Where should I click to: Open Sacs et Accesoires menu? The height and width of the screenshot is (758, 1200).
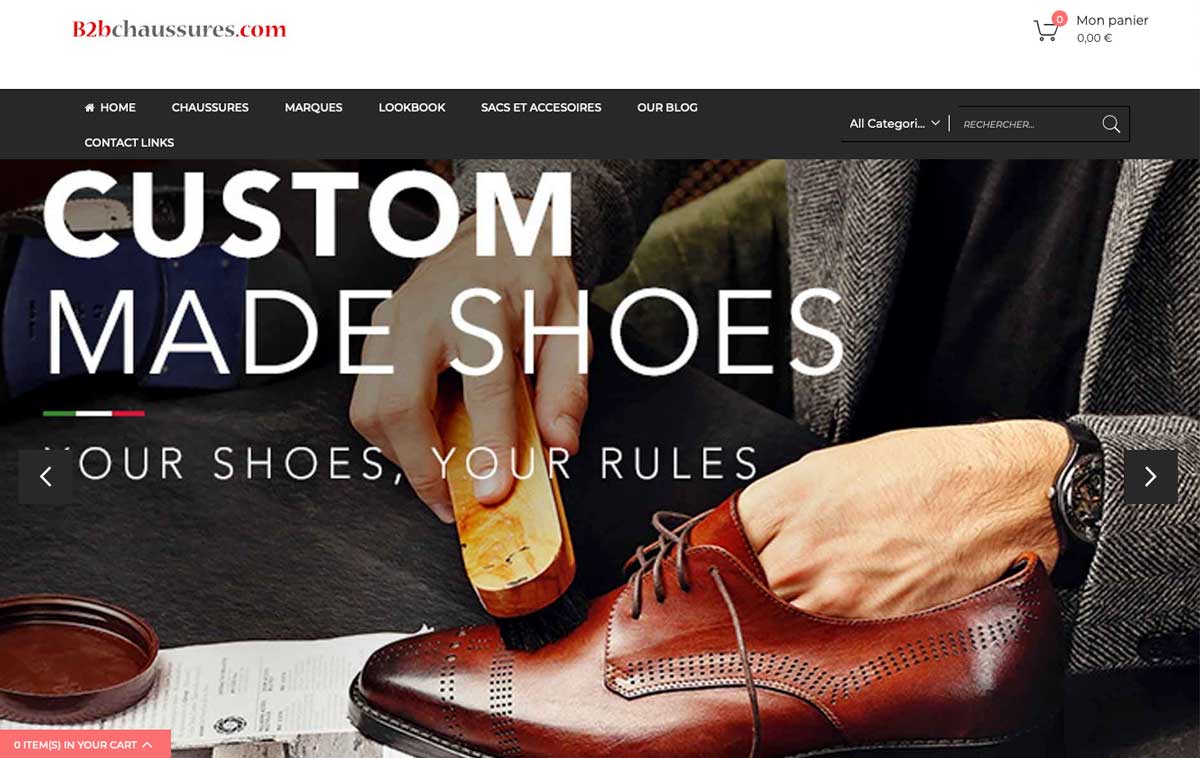[x=541, y=107]
